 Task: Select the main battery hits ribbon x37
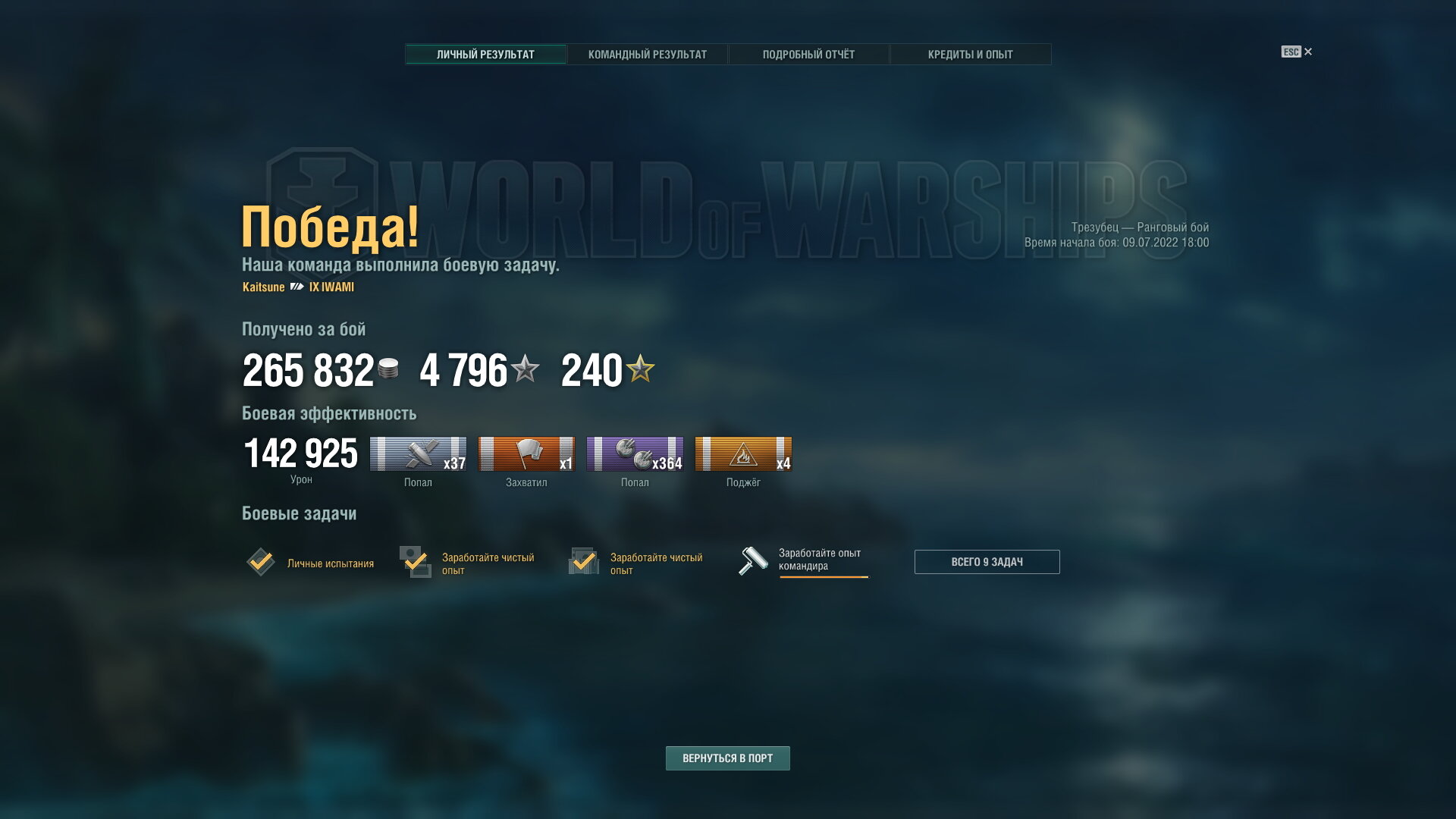(x=418, y=454)
